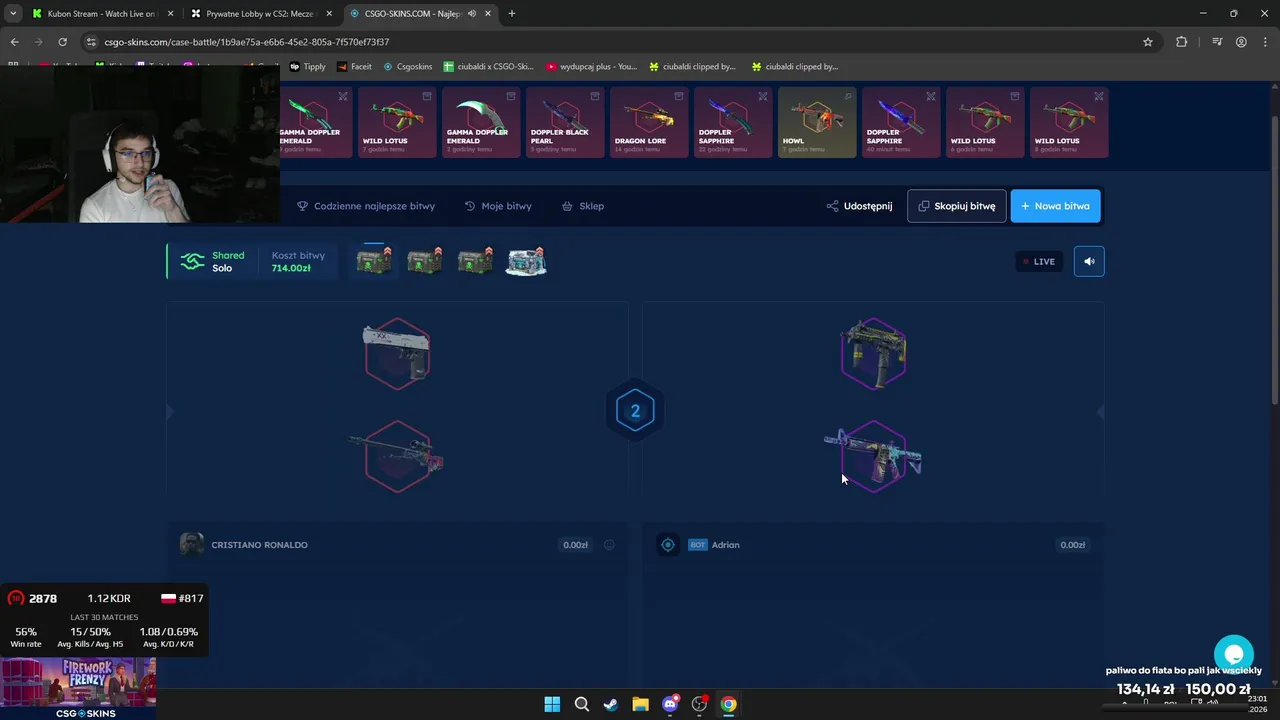Go back with the browser back arrow

point(14,42)
